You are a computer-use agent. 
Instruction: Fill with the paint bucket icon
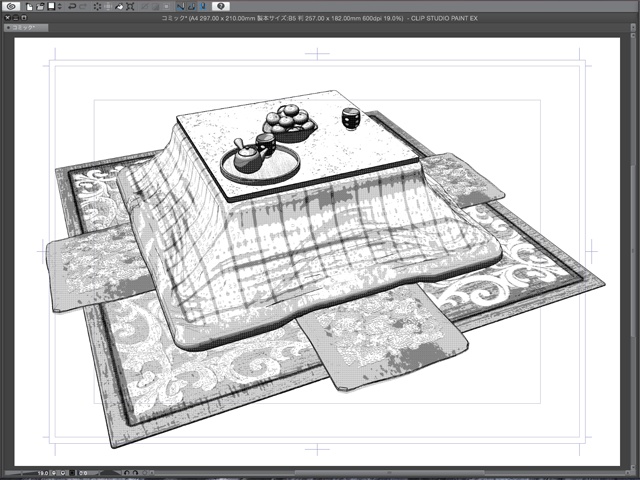119,7
